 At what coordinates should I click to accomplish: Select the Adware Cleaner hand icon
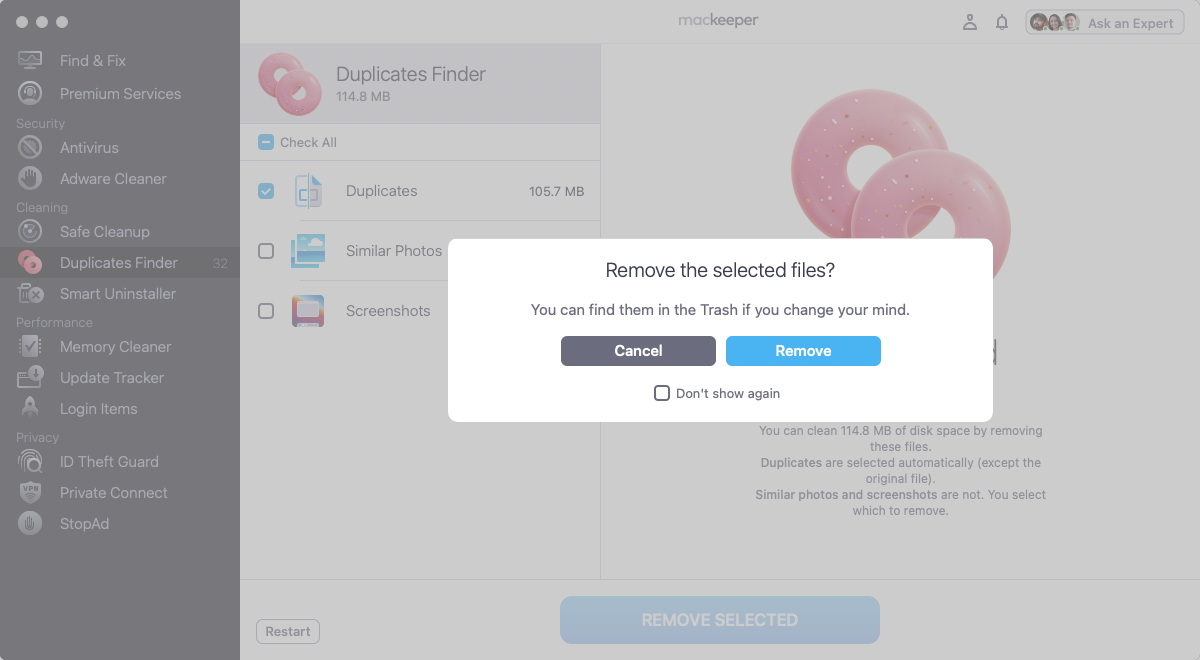coord(30,178)
